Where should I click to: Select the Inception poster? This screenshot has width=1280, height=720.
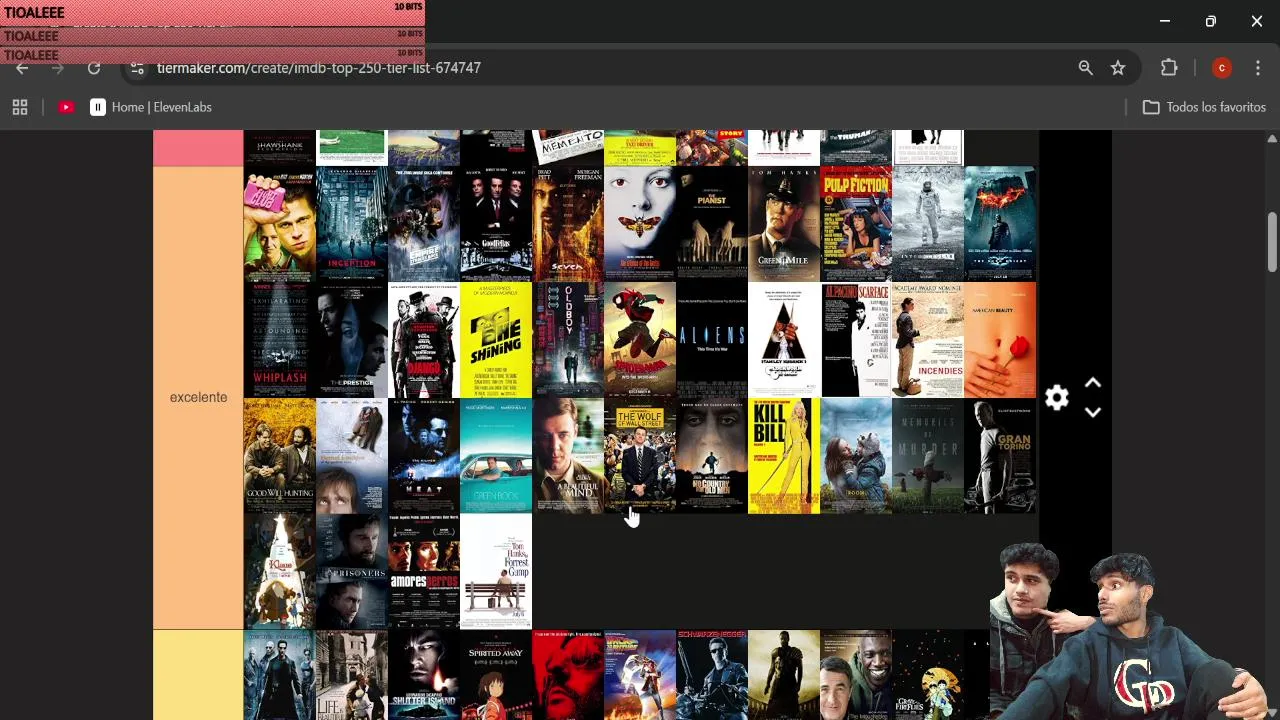click(x=351, y=224)
